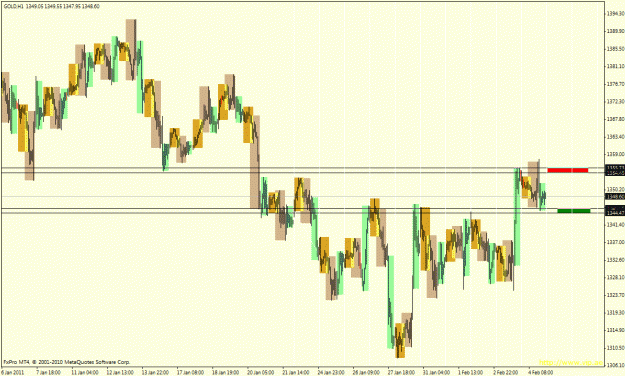This screenshot has height=376, width=625.
Task: Click the 2 Feb 22:00 time label
Action: coord(506,372)
